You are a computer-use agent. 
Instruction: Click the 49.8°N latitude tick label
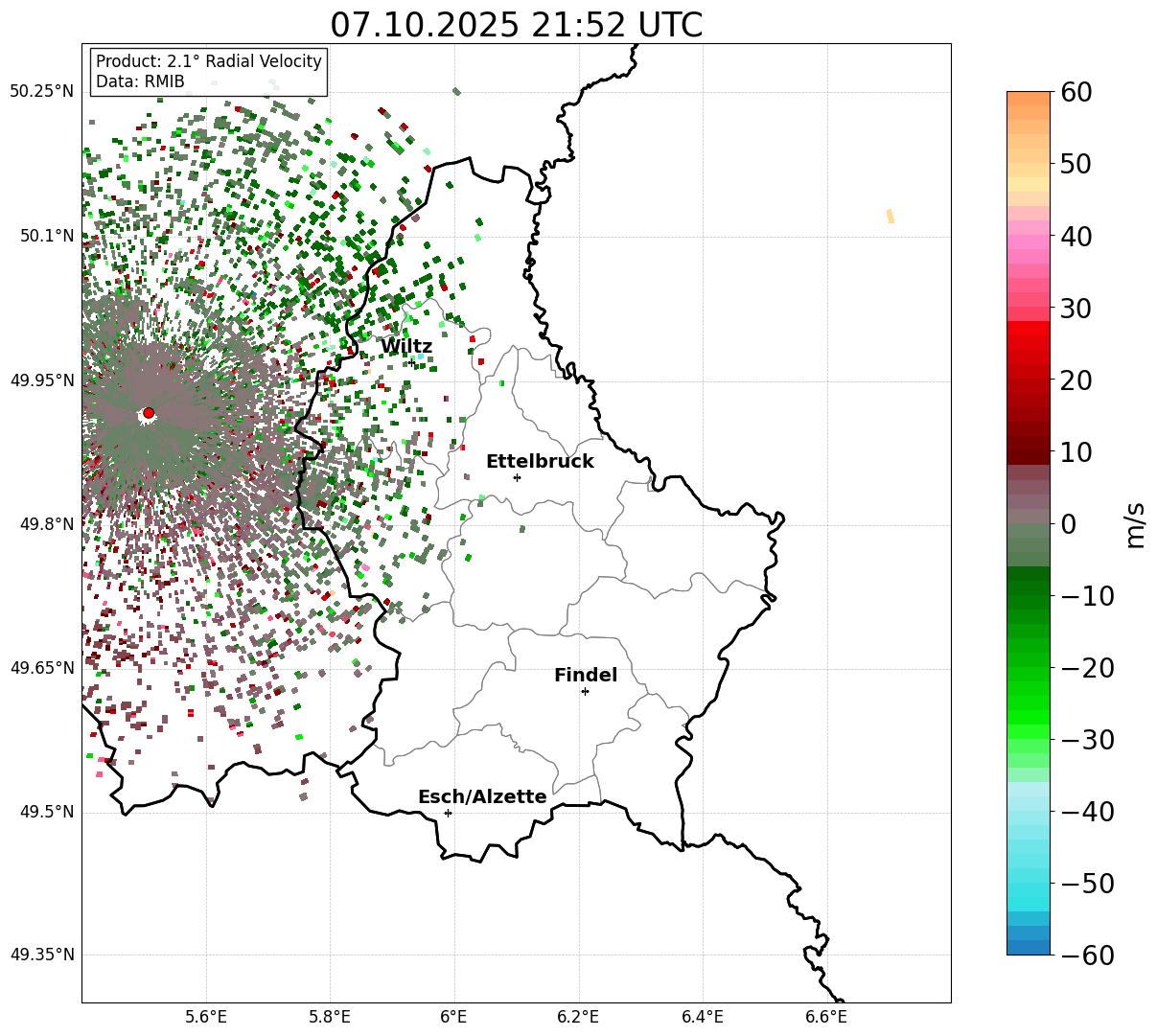(x=46, y=524)
